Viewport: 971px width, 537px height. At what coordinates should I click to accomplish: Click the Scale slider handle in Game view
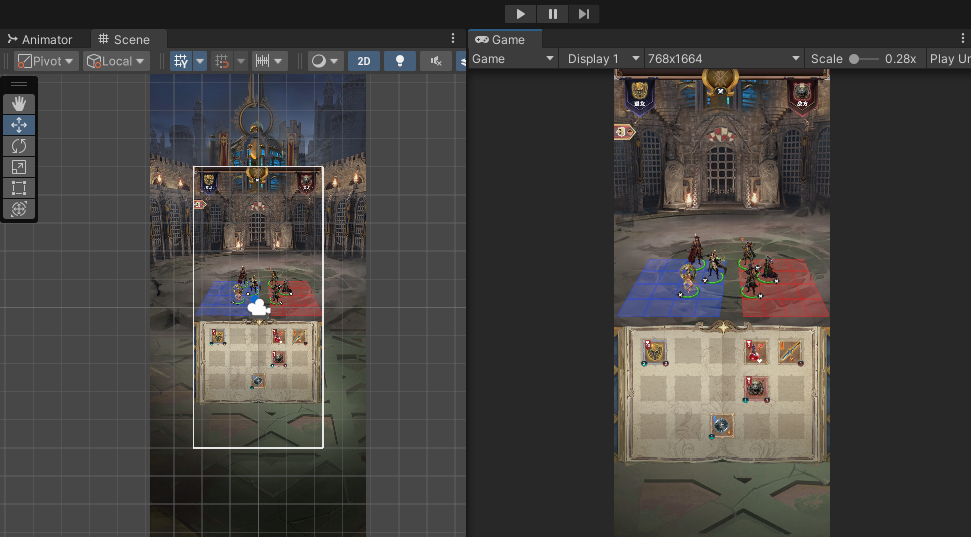coord(854,59)
